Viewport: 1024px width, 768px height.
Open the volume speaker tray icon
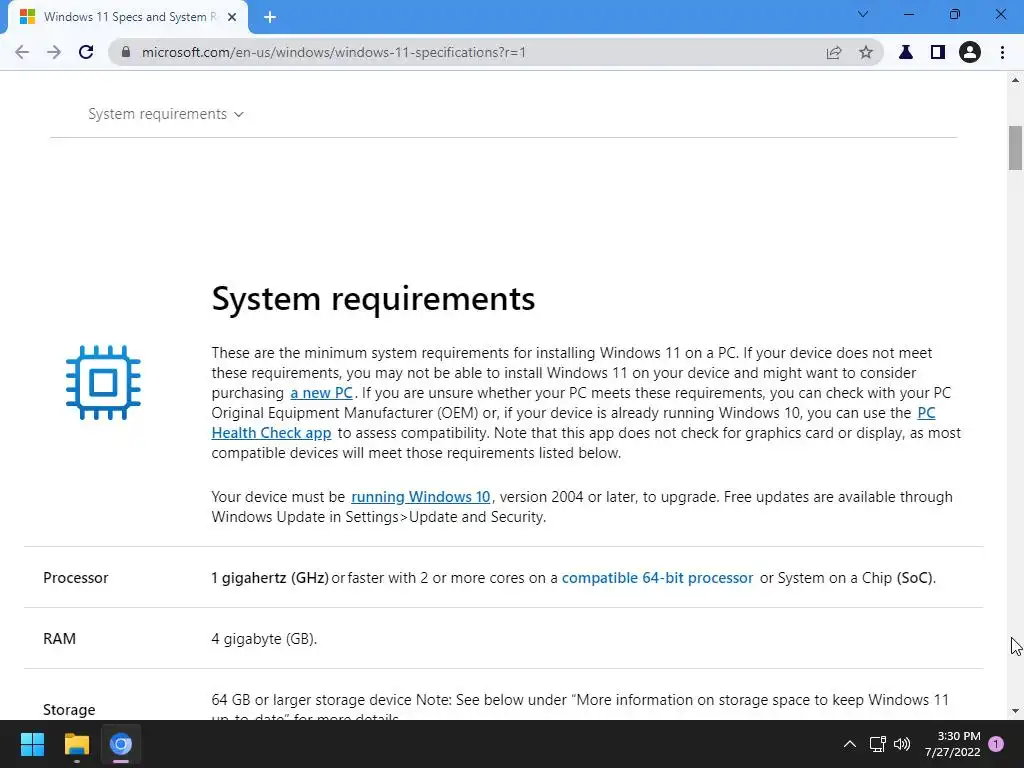(902, 744)
